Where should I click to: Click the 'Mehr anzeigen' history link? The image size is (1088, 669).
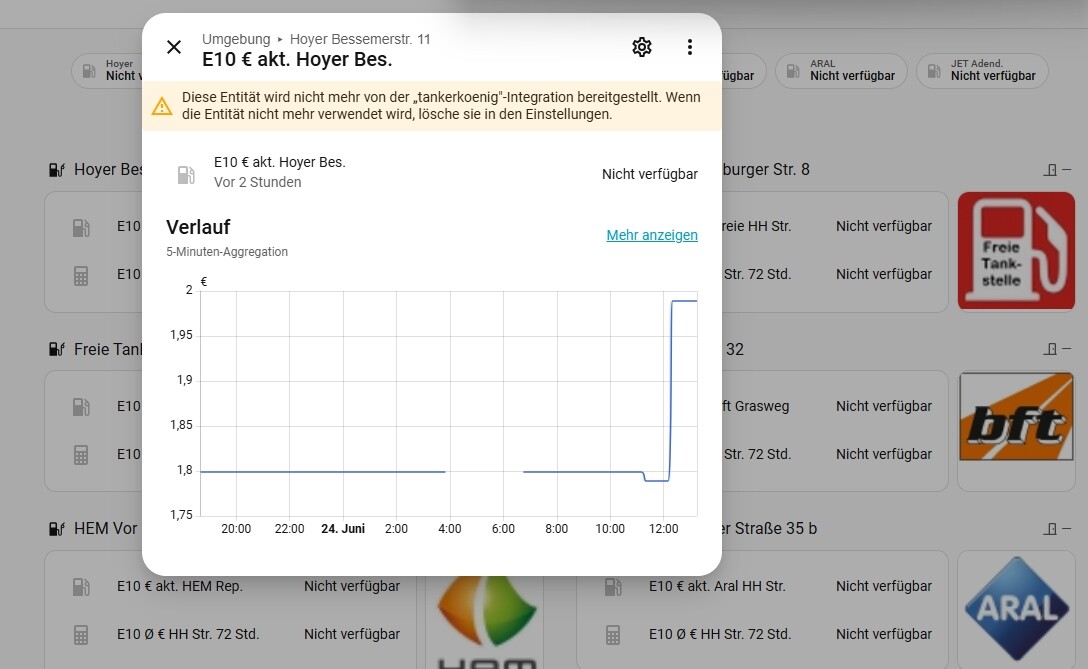click(652, 235)
